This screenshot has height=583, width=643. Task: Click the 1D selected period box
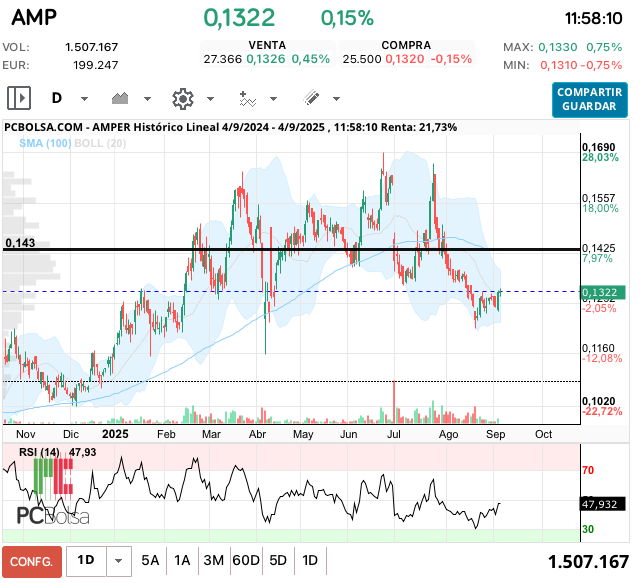pyautogui.click(x=86, y=560)
